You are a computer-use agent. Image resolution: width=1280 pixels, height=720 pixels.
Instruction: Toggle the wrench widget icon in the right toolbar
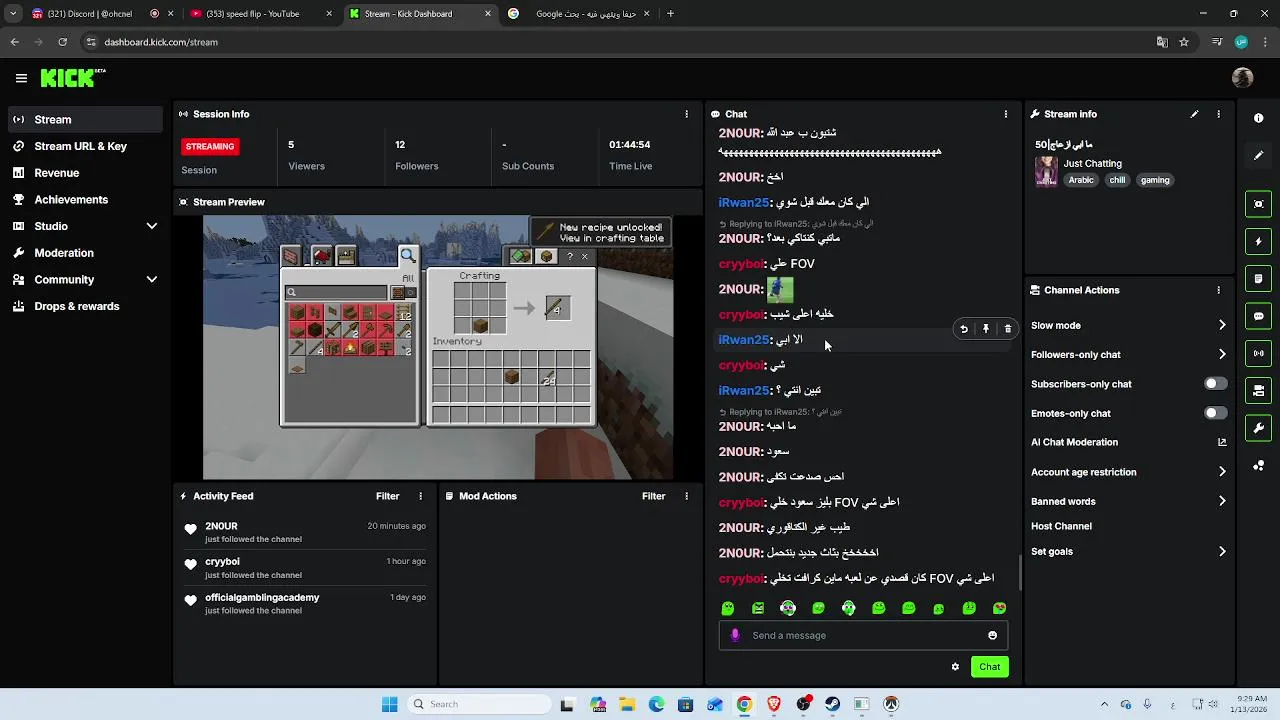pos(1258,428)
